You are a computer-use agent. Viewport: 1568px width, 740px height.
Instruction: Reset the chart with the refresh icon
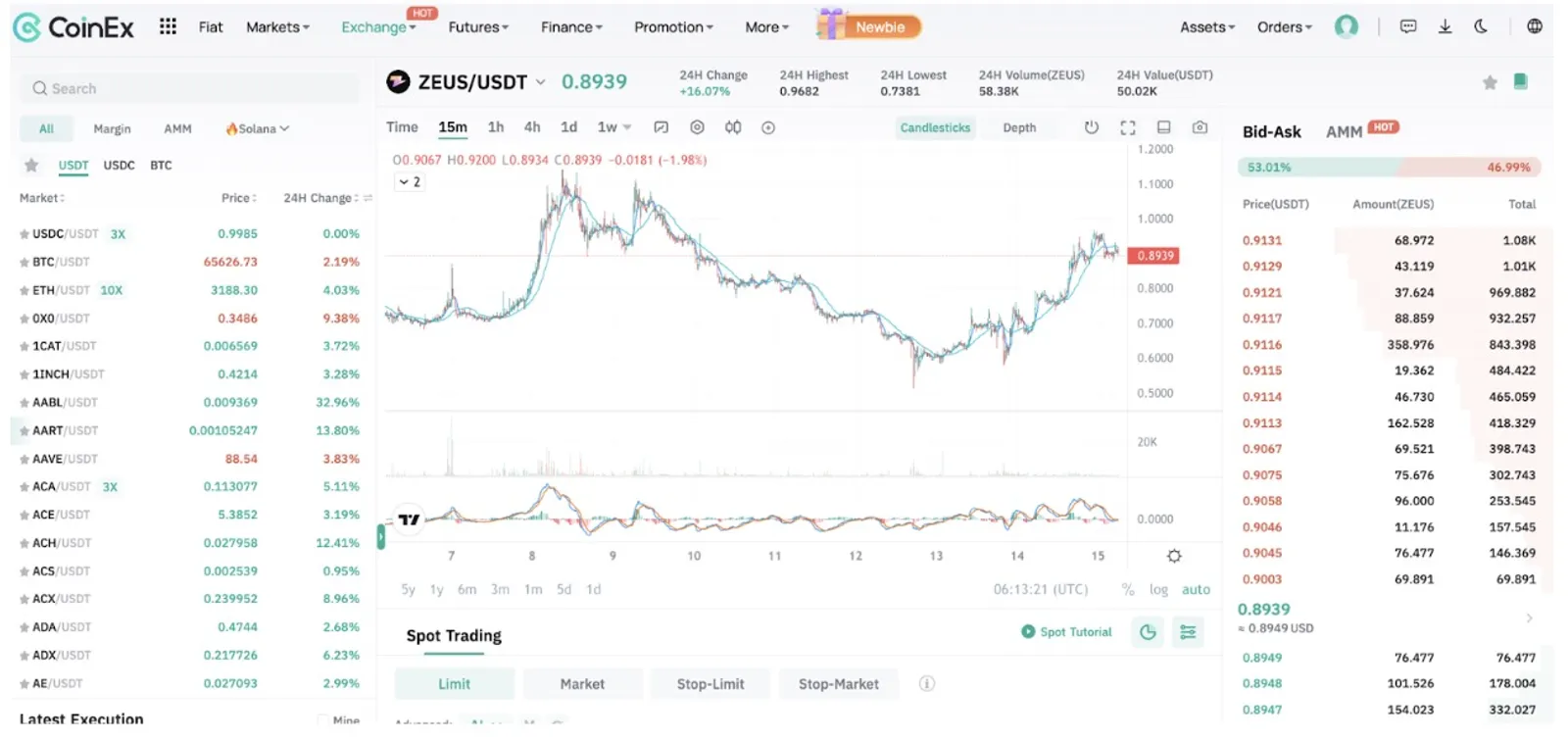point(1091,127)
